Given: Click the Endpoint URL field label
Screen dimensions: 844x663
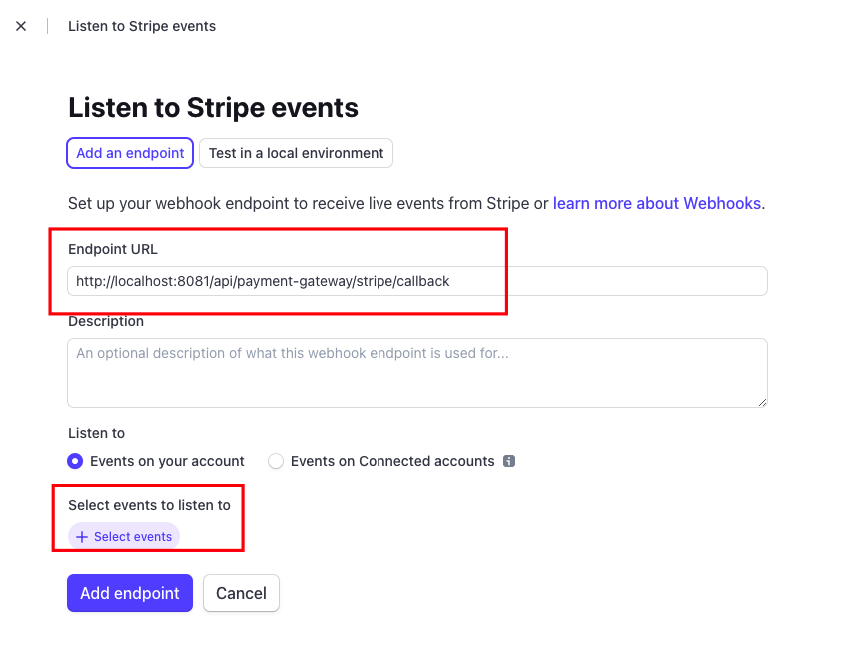Looking at the screenshot, I should pos(113,249).
